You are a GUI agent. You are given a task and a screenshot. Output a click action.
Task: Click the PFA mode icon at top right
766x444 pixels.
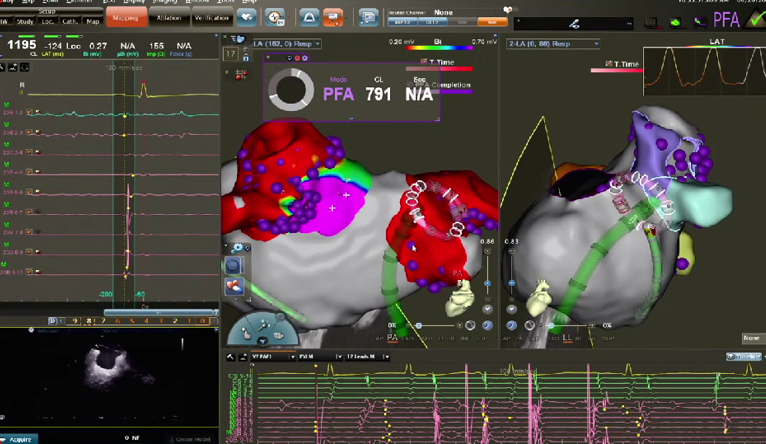726,19
